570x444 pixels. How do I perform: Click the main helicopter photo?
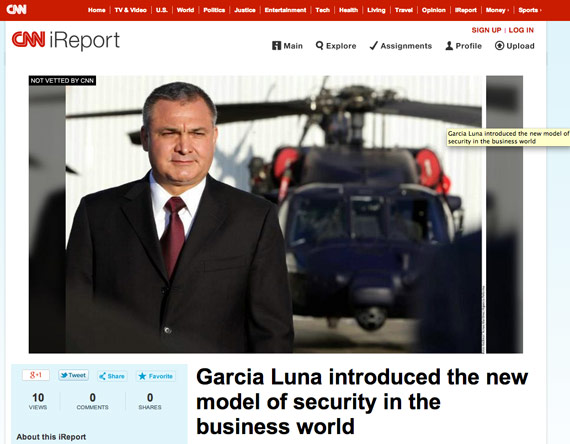point(274,214)
